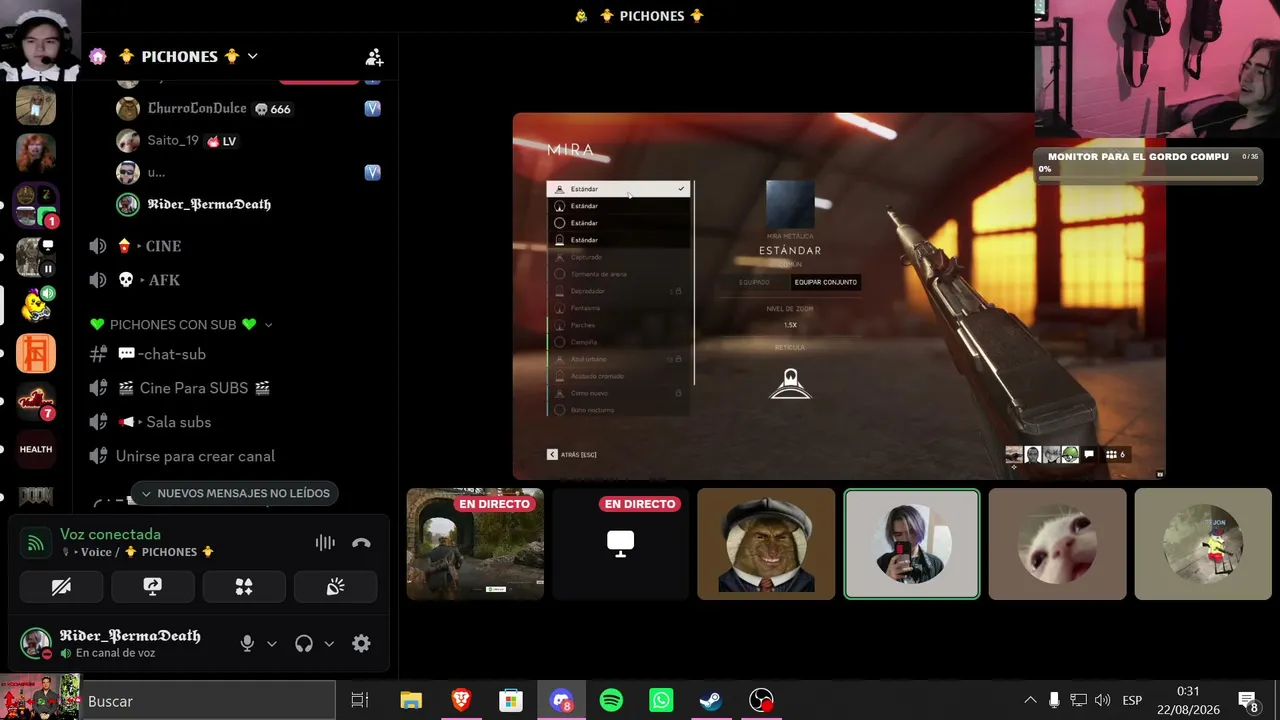Go back with Atrás [ESC] button
Image resolution: width=1280 pixels, height=720 pixels.
(x=572, y=454)
